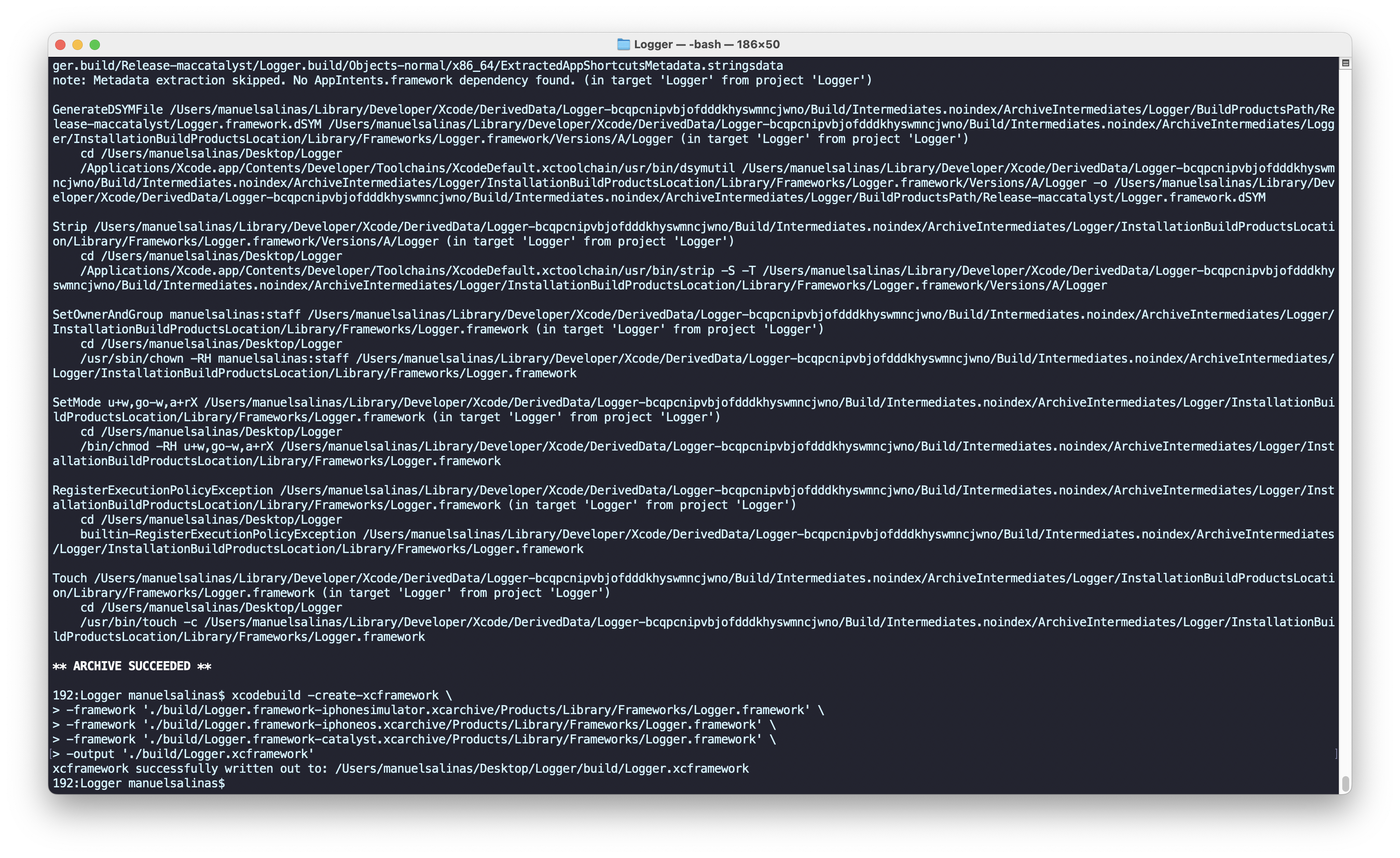The height and width of the screenshot is (858, 1400).
Task: Click the '/usr/bin/touch -c' command text
Action: tap(139, 622)
